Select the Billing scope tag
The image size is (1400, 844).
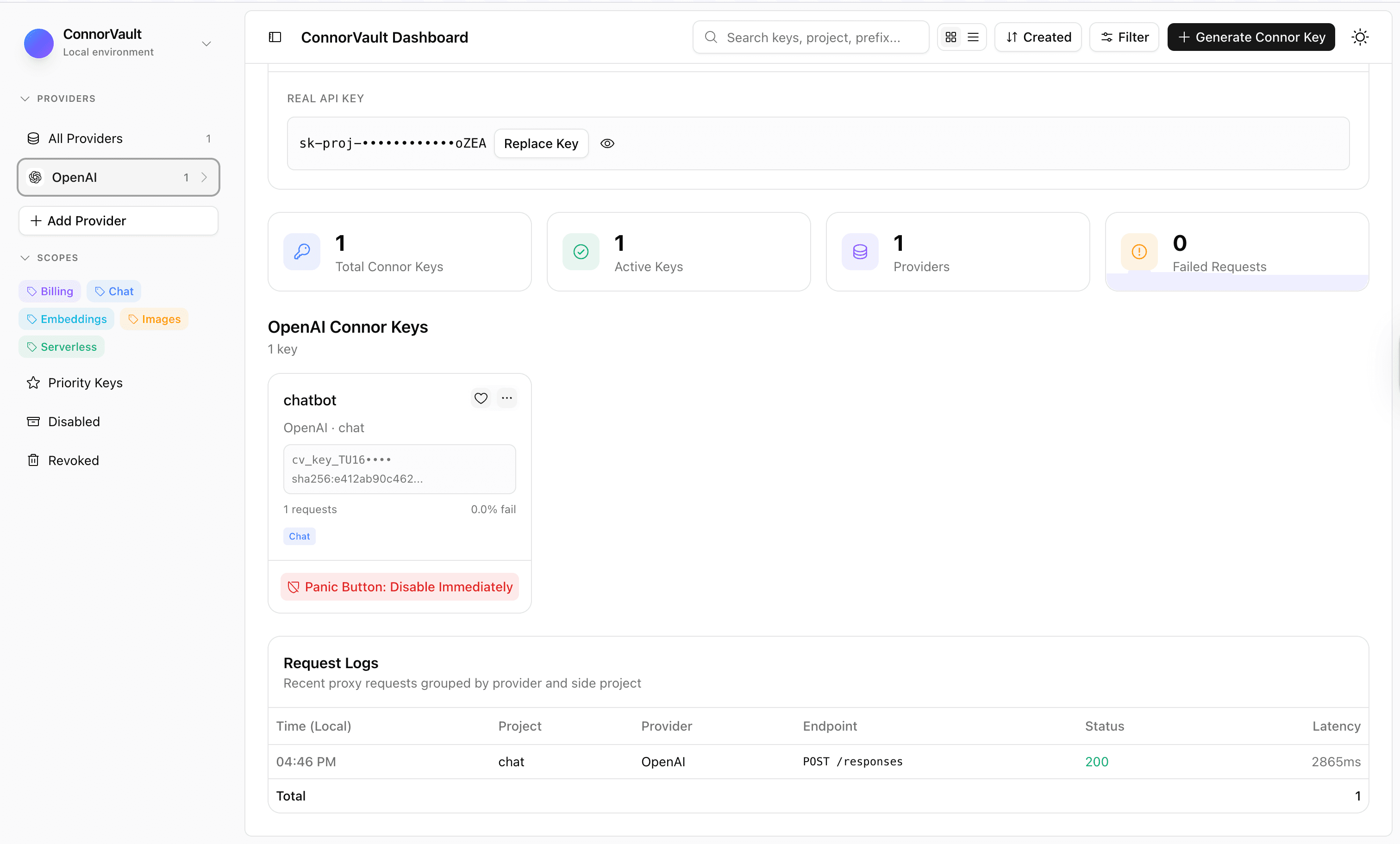pyautogui.click(x=50, y=292)
